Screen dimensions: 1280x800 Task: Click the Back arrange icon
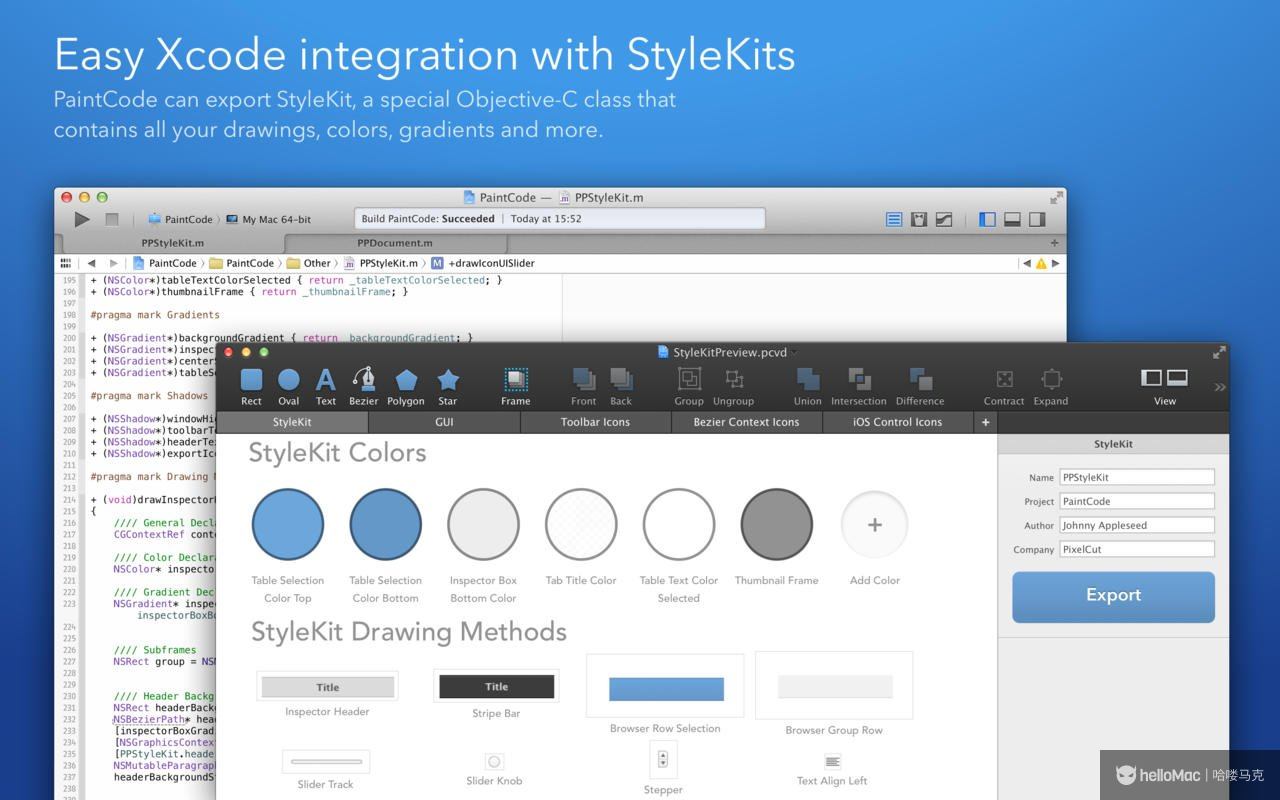click(621, 380)
